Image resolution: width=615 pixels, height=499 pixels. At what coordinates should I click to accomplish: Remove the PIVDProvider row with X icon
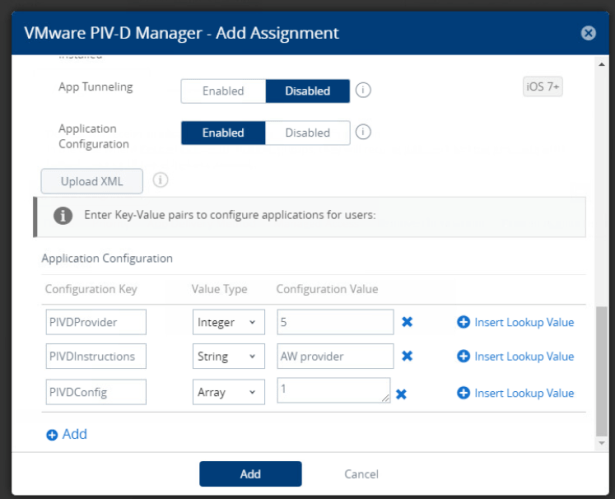(407, 322)
